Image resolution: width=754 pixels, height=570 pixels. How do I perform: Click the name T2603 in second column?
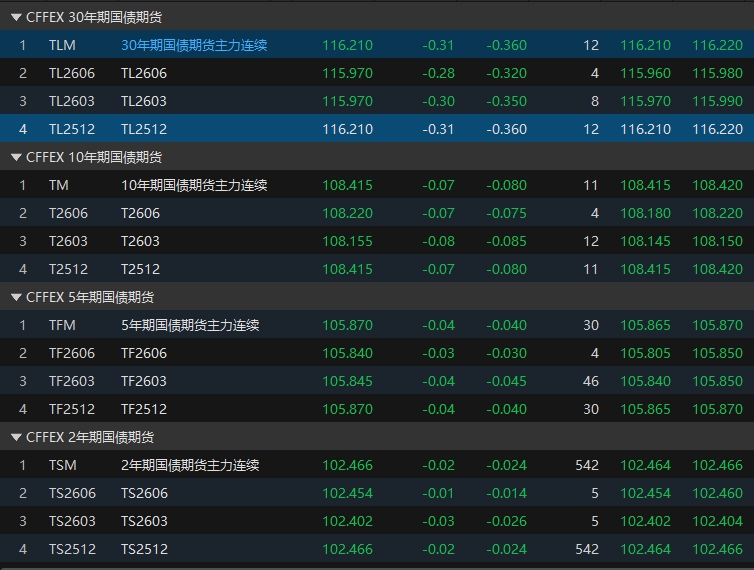140,241
